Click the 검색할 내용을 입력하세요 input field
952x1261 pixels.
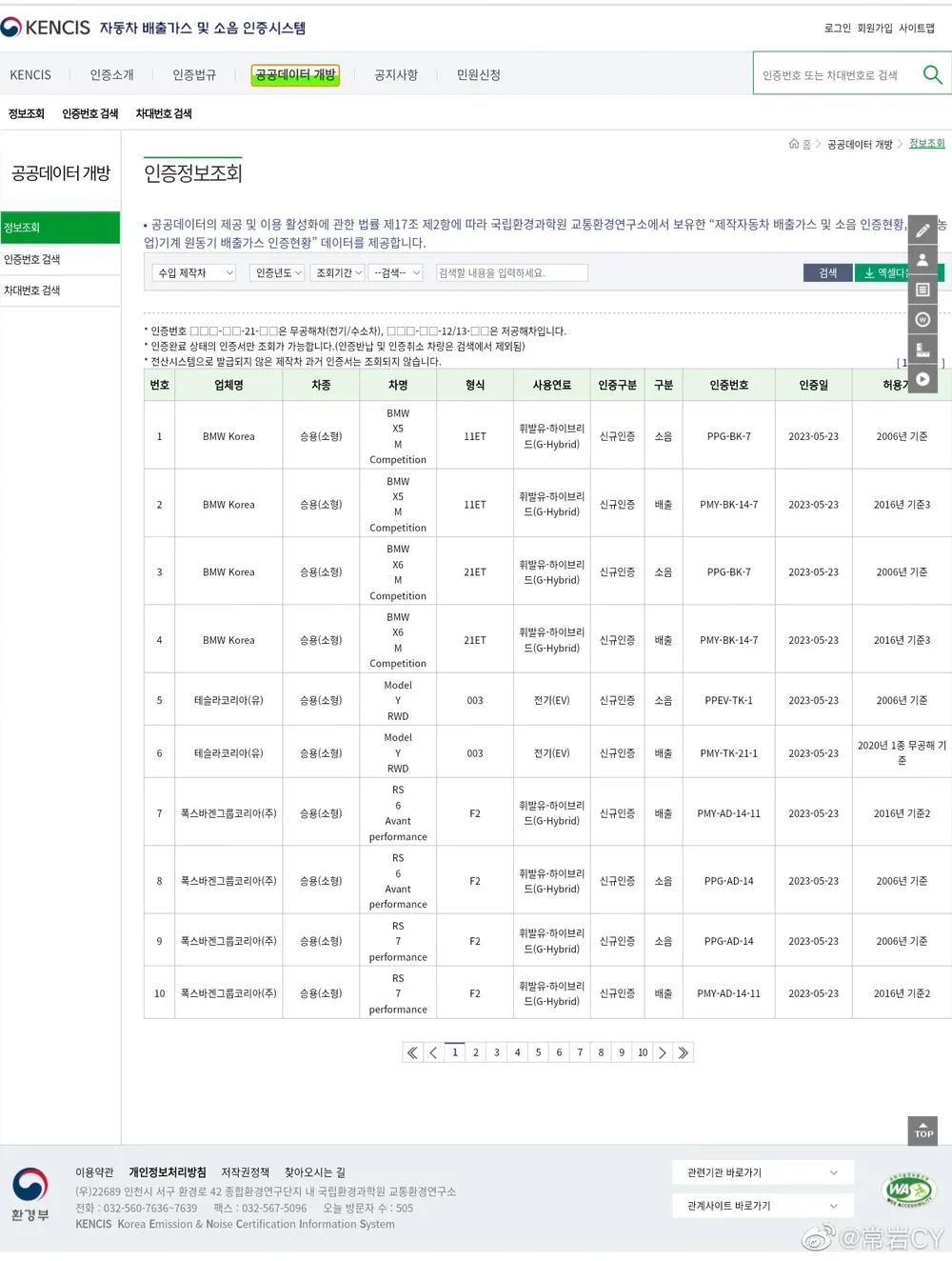511,273
